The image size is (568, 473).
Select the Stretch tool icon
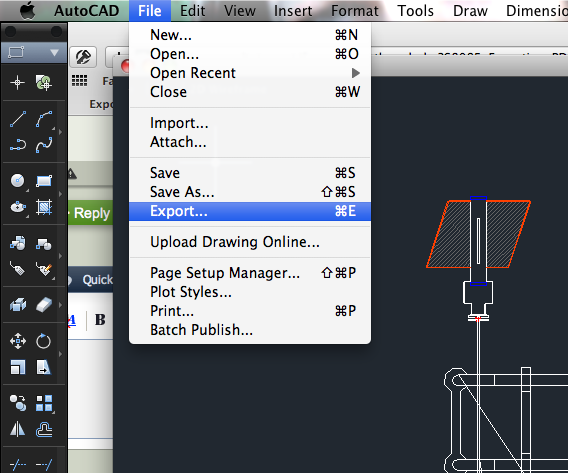44,367
